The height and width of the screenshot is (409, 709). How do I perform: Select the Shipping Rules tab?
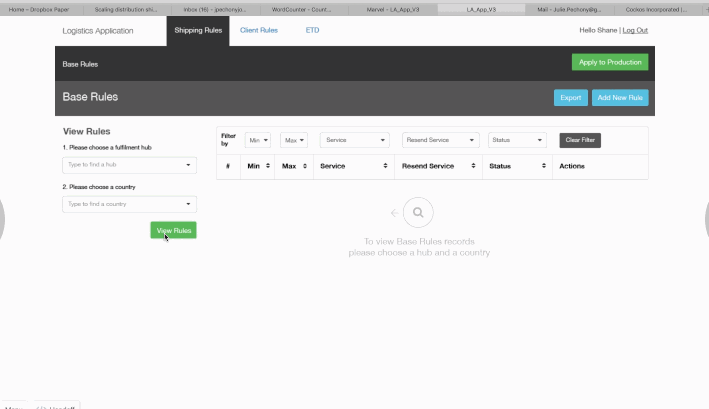tap(198, 31)
